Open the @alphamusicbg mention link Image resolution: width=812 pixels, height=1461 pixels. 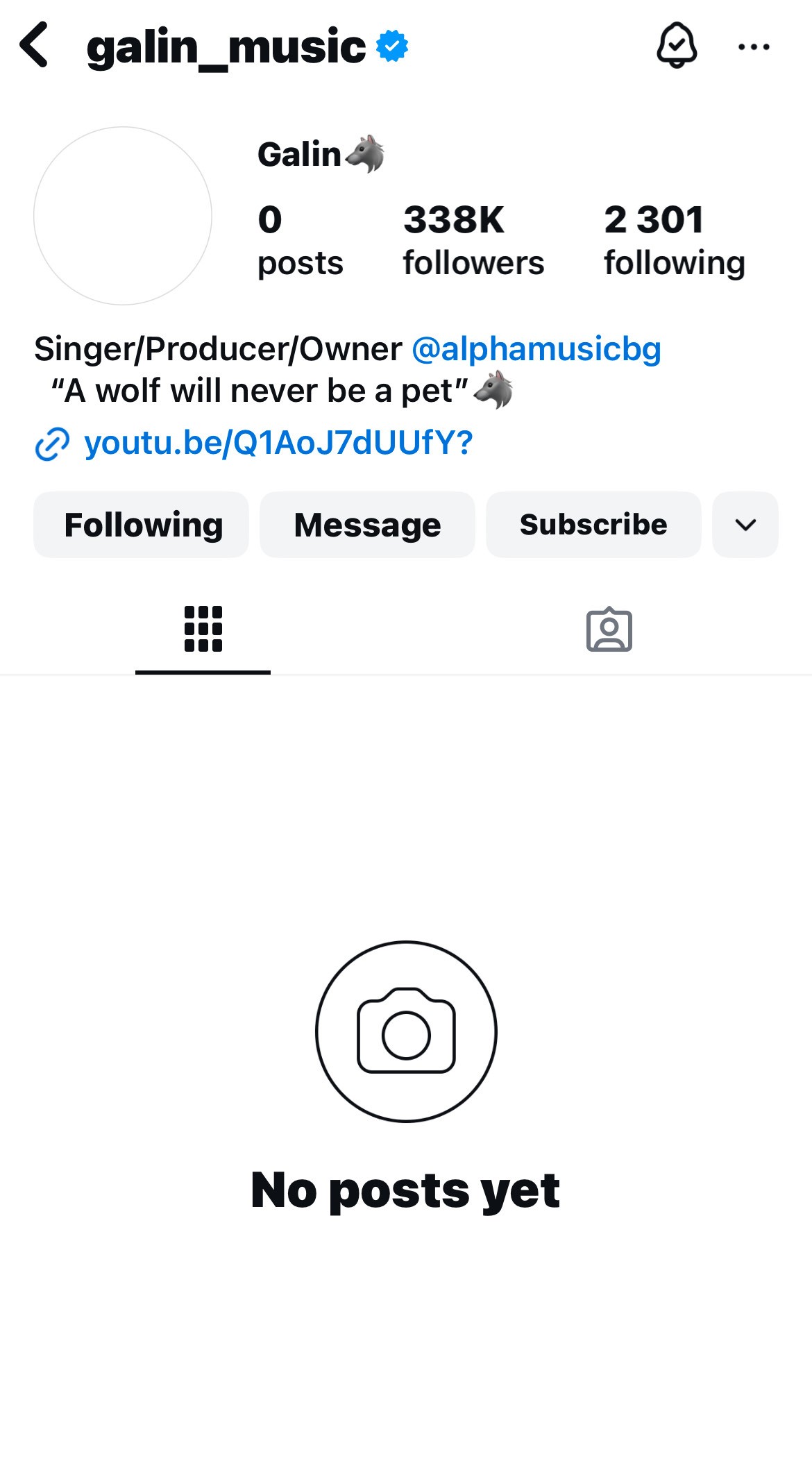536,349
